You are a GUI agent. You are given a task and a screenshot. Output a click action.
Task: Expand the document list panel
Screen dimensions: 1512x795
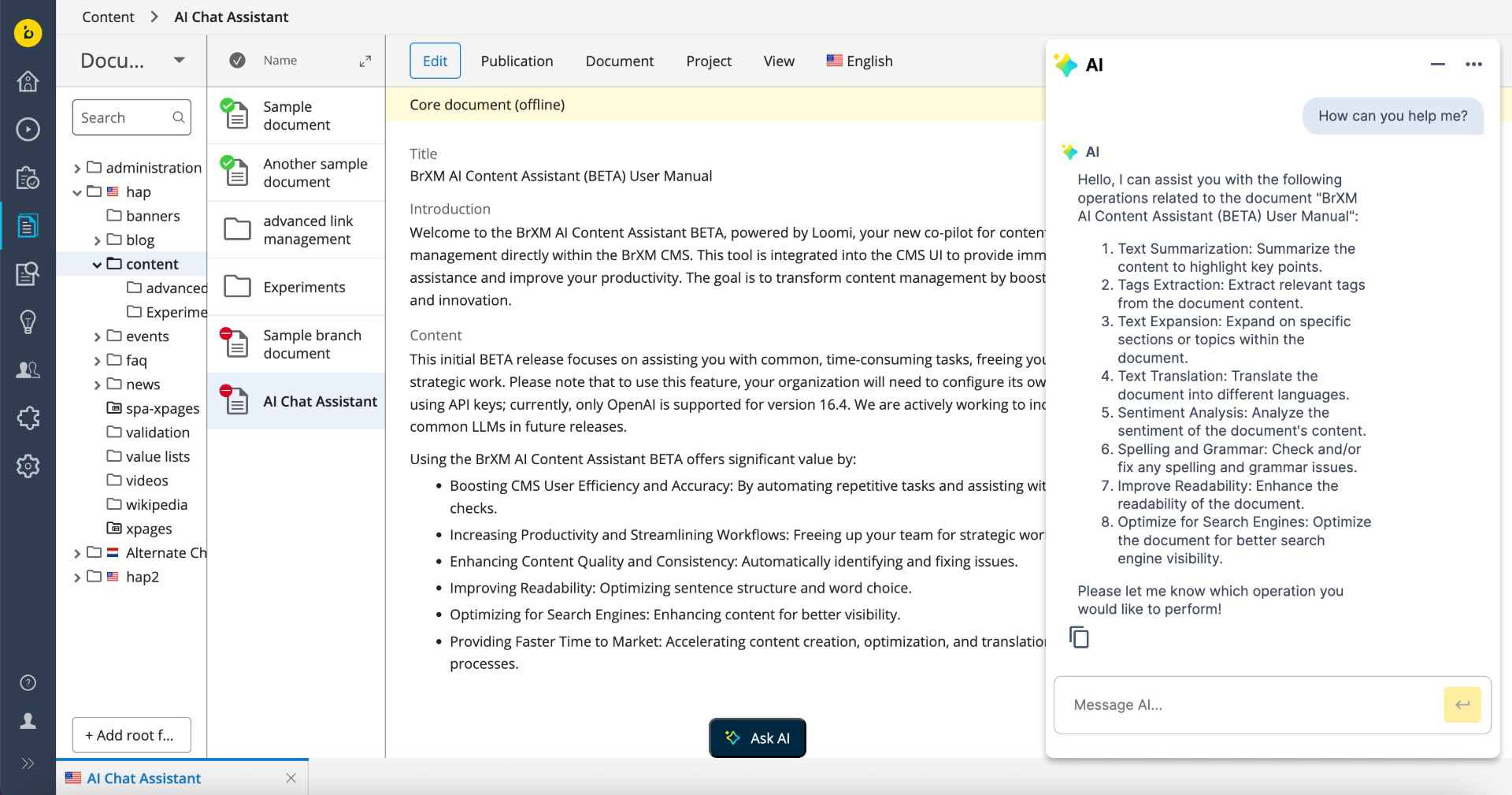(x=365, y=61)
